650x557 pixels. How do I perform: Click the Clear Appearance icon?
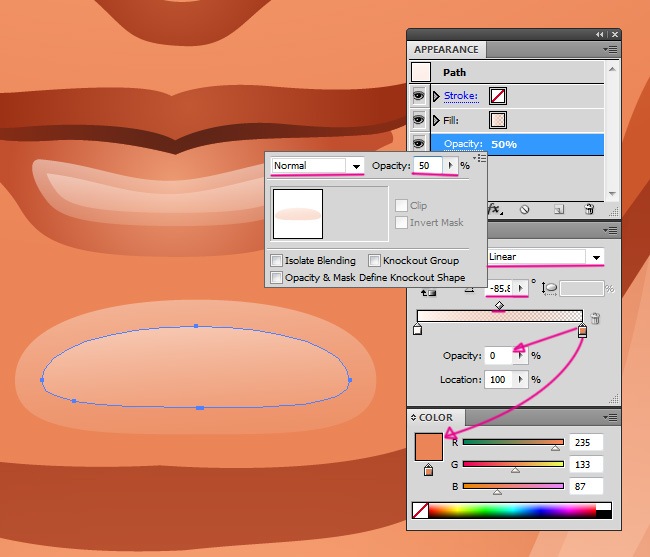click(524, 209)
